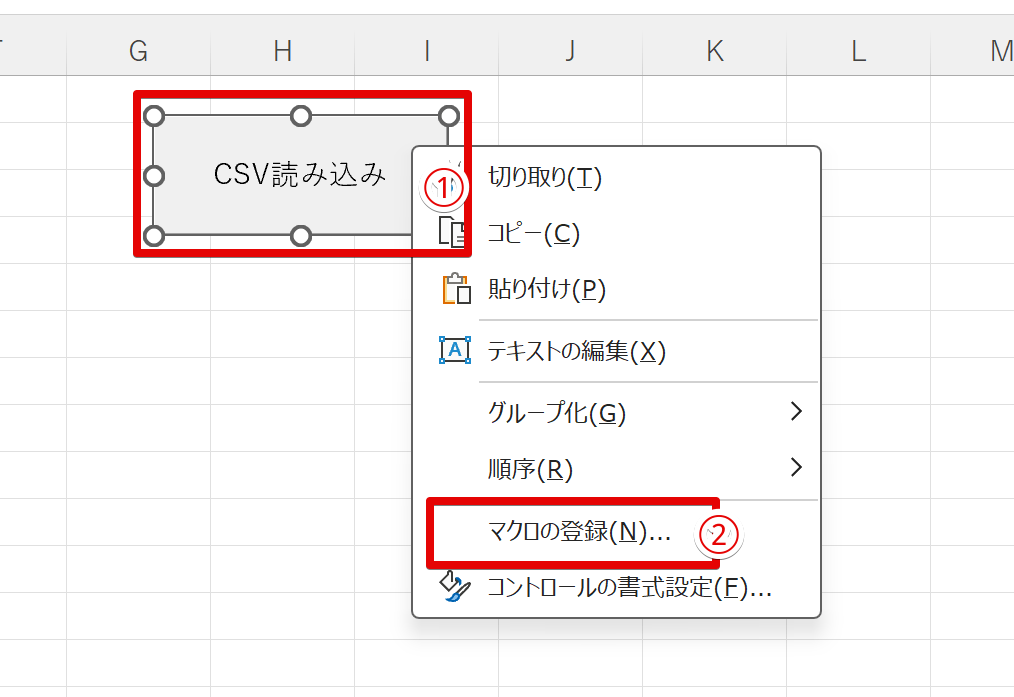The width and height of the screenshot is (1014, 697).
Task: Select column header G
Action: 138,51
